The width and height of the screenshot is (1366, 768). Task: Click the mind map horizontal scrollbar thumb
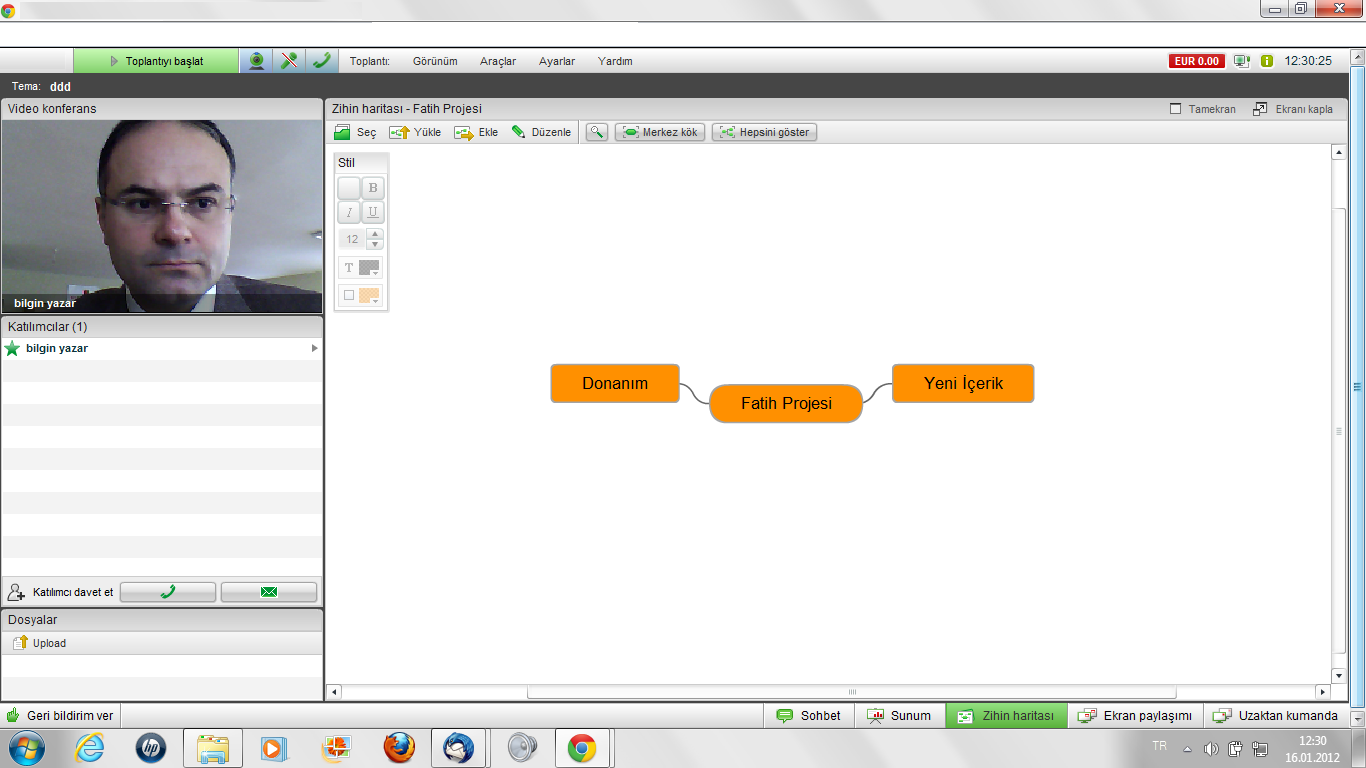(852, 691)
